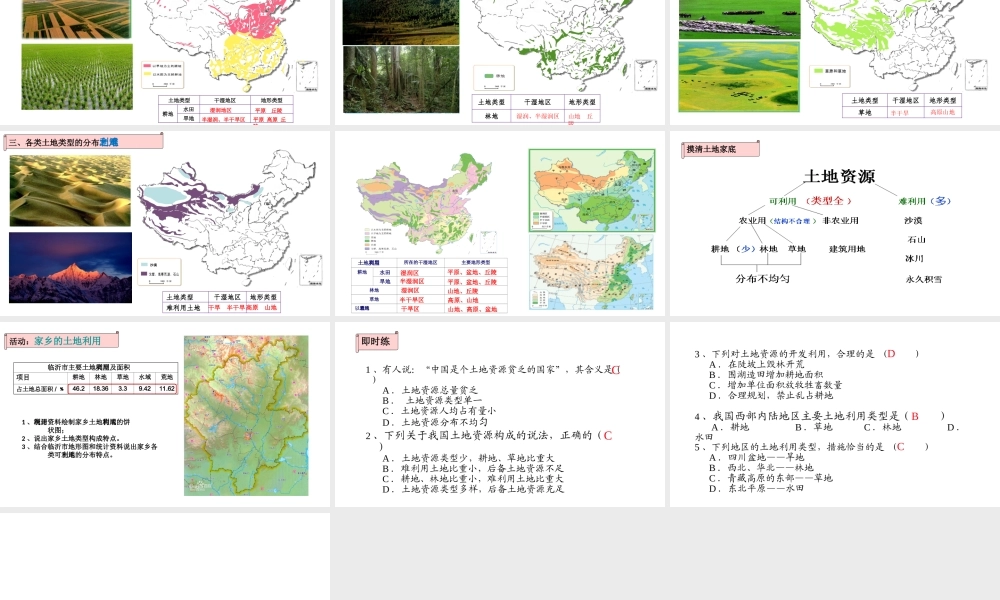Image resolution: width=1000 pixels, height=600 pixels.
Task: Click the '石山' item in the diagram
Action: [x=916, y=240]
